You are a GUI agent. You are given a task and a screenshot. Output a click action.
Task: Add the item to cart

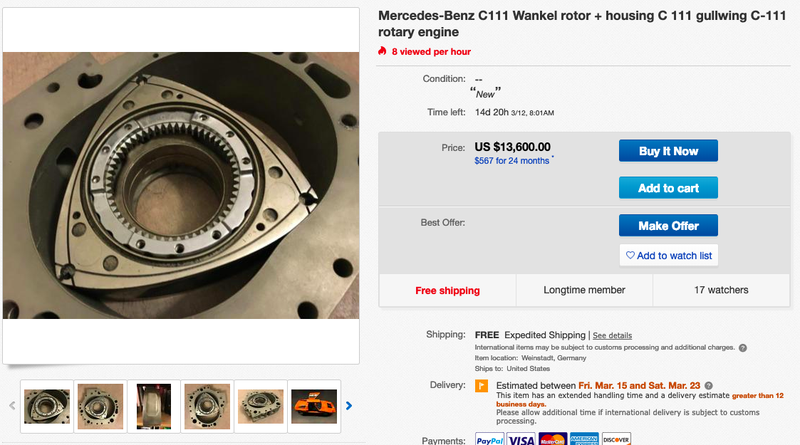[x=668, y=188]
